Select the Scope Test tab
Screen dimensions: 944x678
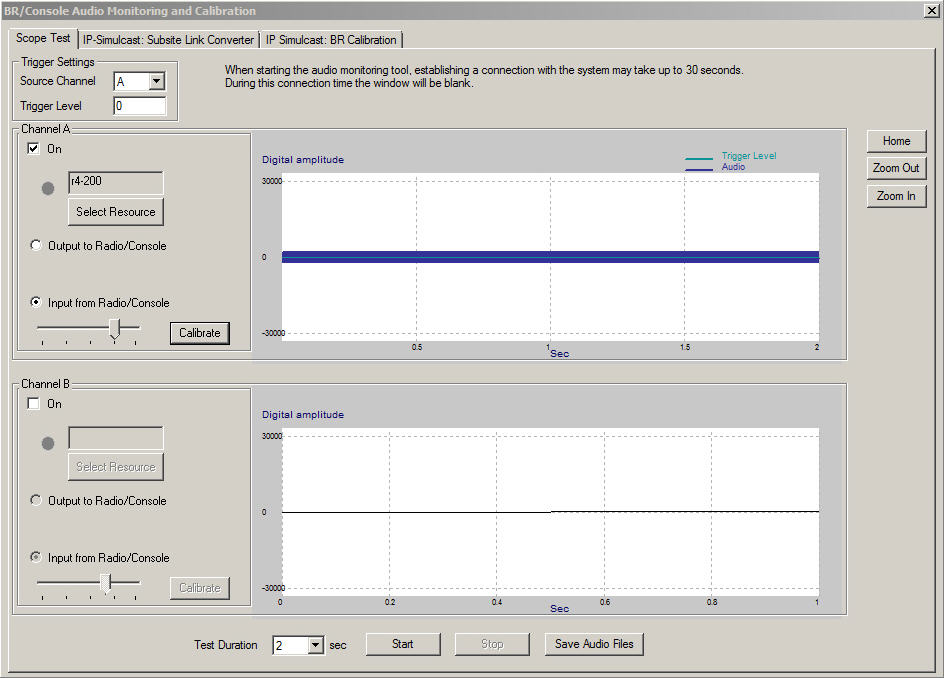click(43, 38)
